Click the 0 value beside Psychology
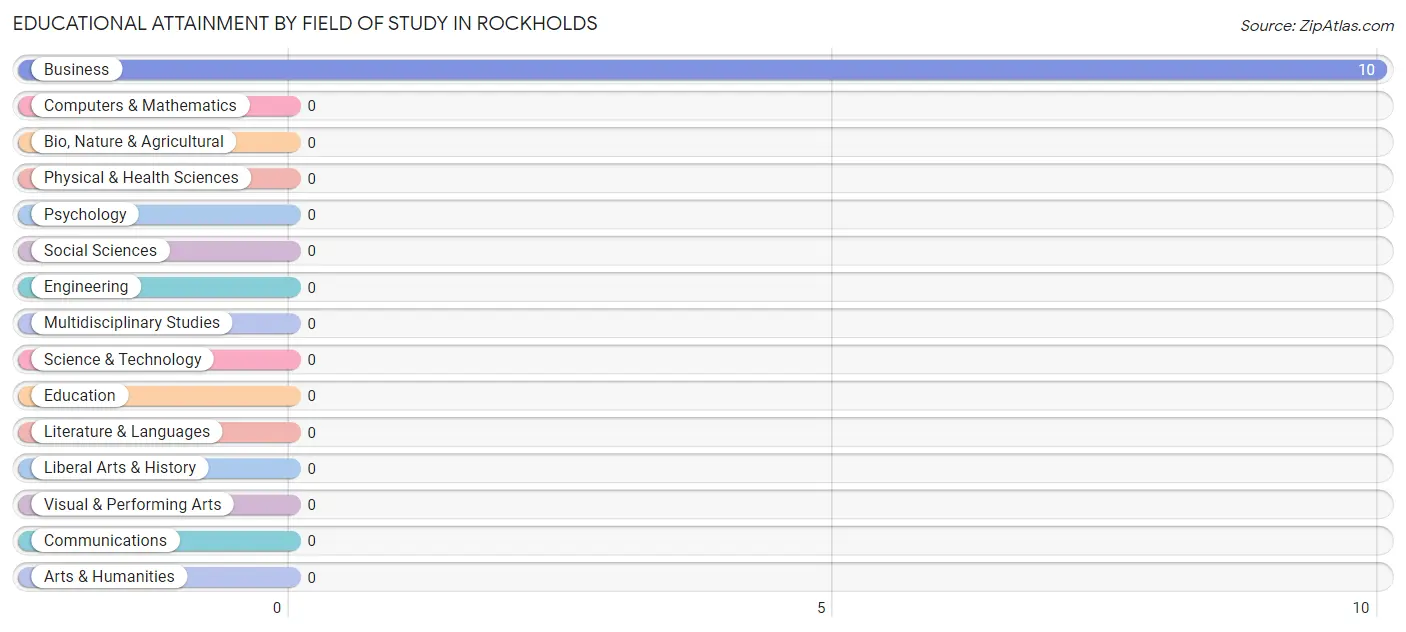The width and height of the screenshot is (1406, 632). coord(312,215)
